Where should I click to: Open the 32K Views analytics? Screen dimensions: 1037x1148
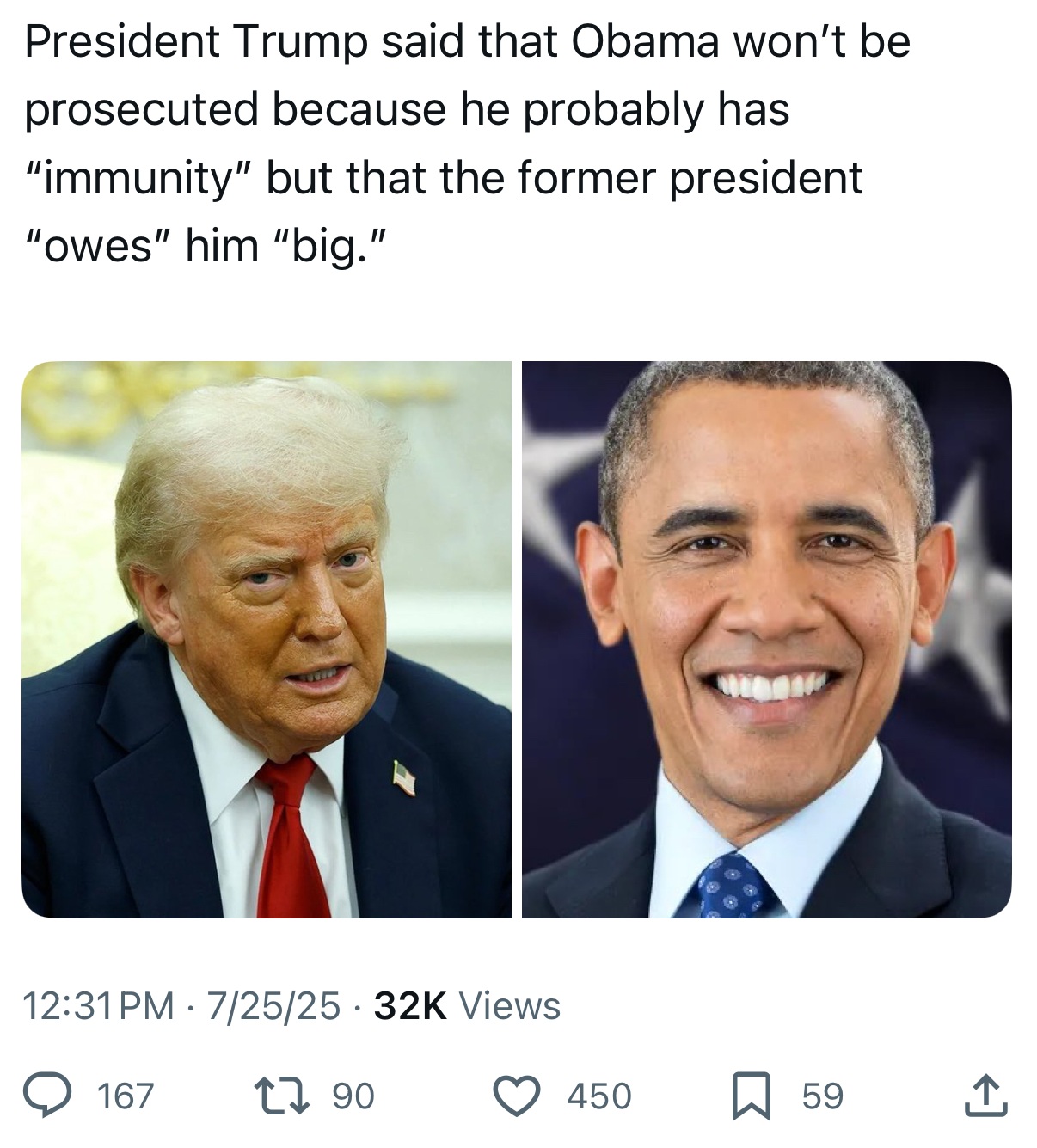click(468, 1006)
